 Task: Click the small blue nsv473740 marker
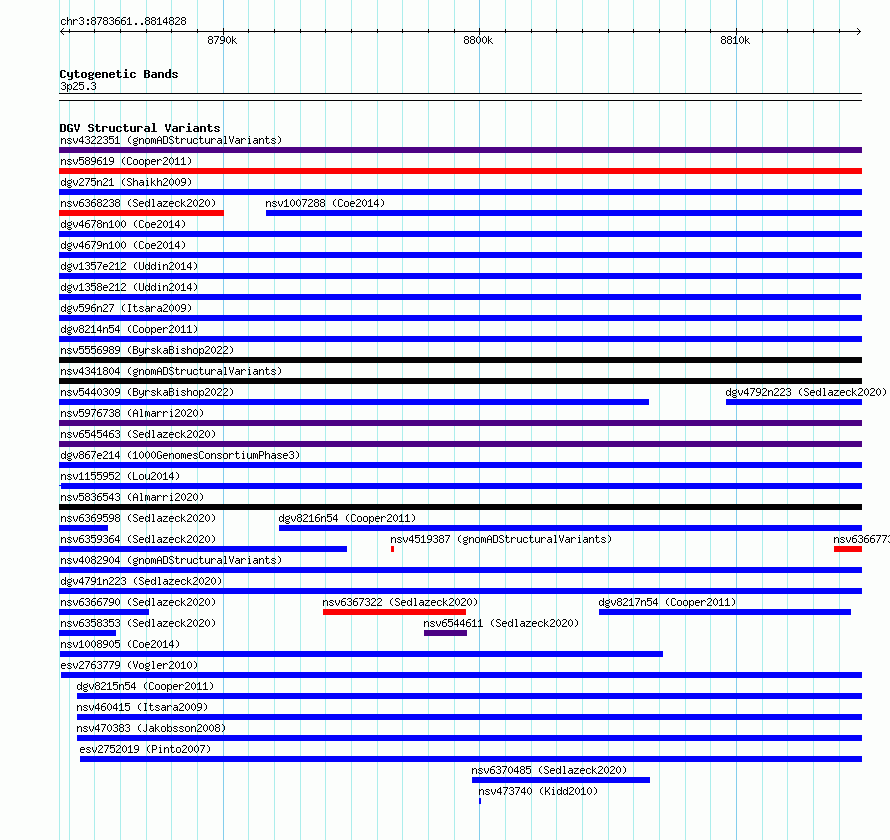pos(480,801)
